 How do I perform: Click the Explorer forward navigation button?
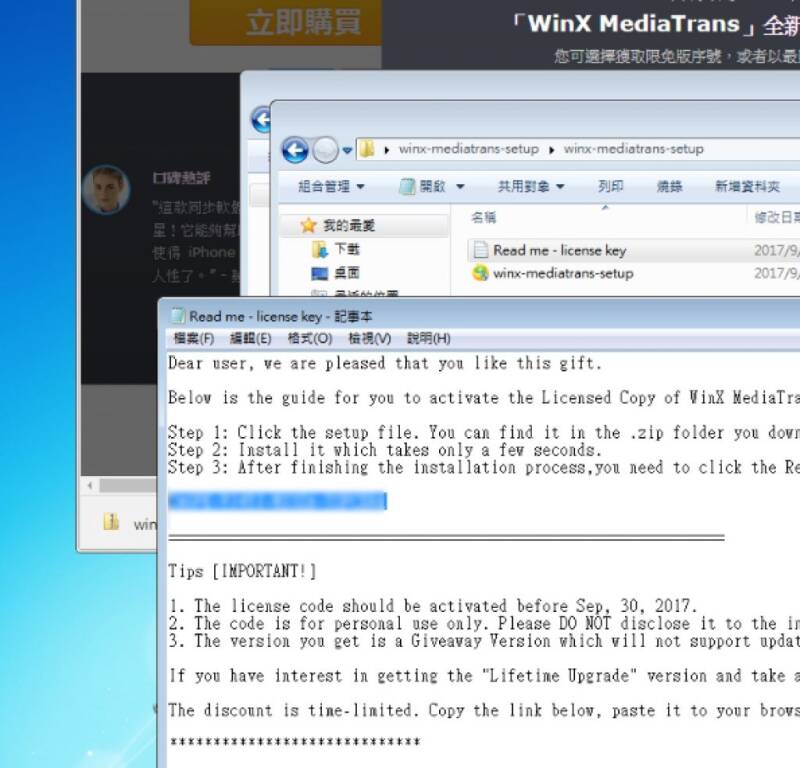click(x=325, y=150)
